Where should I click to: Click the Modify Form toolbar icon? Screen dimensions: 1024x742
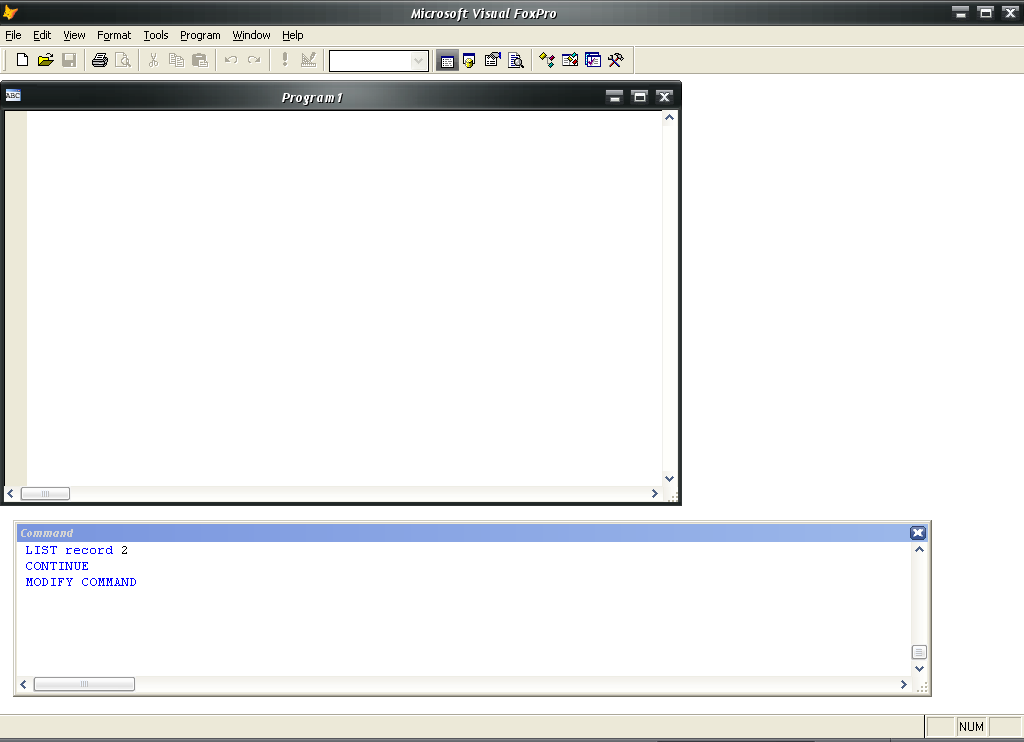point(308,60)
